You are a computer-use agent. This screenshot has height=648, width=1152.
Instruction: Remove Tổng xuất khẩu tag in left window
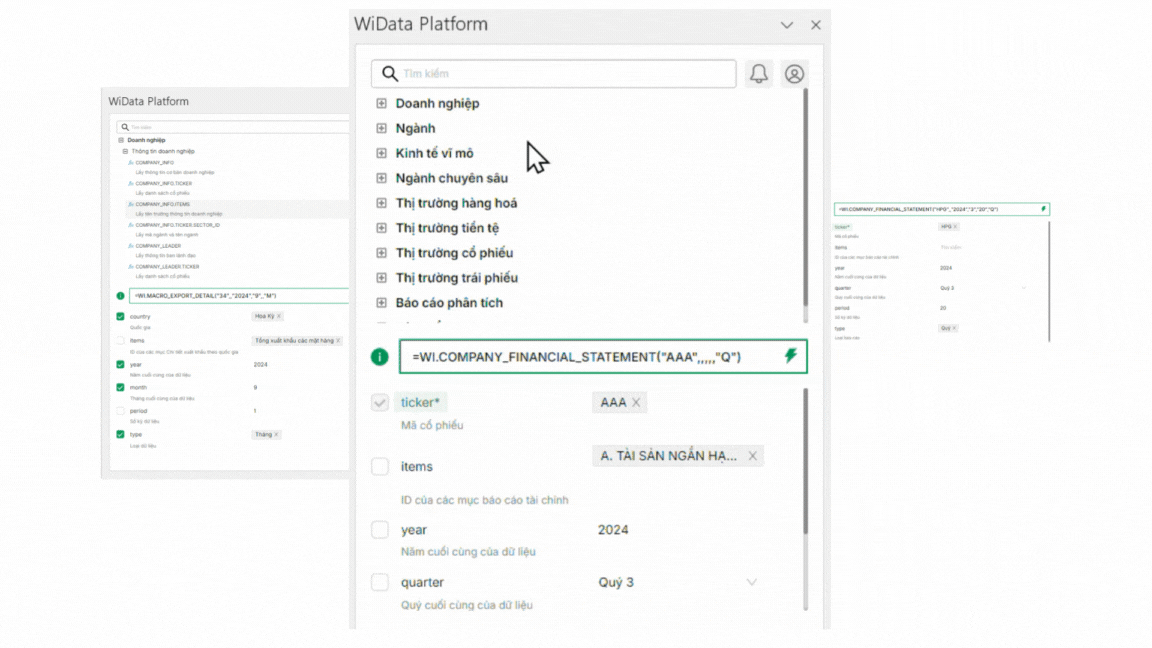click(338, 341)
